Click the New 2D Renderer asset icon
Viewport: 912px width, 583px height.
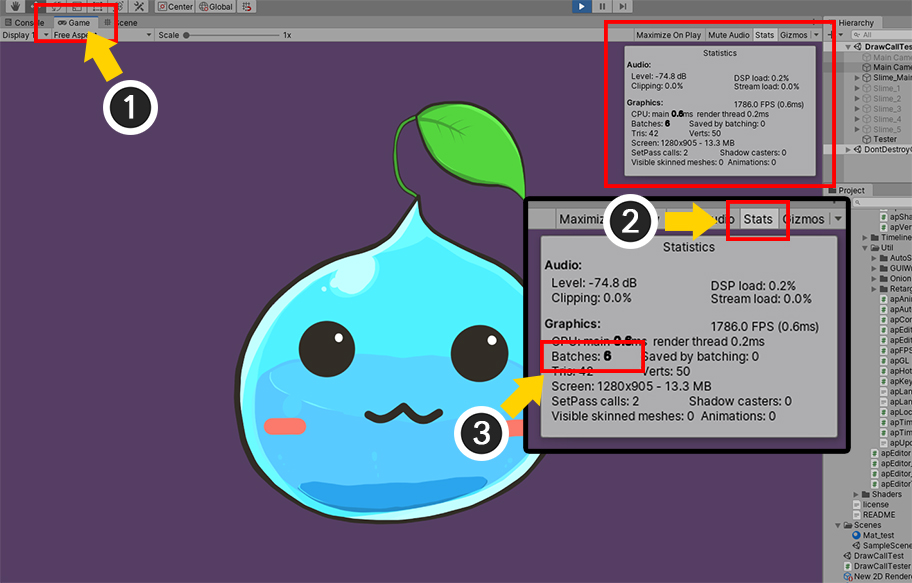point(847,577)
